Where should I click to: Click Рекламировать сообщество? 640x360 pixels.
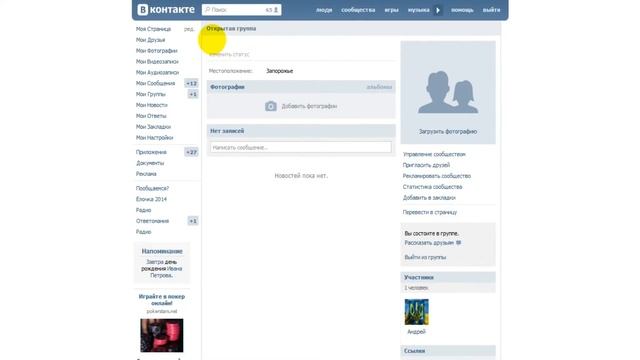pyautogui.click(x=437, y=176)
